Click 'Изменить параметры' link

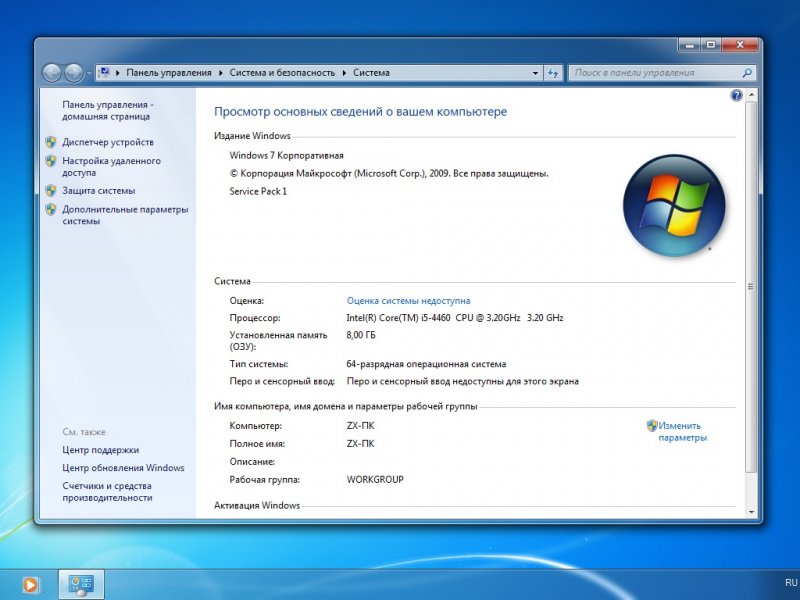point(682,432)
